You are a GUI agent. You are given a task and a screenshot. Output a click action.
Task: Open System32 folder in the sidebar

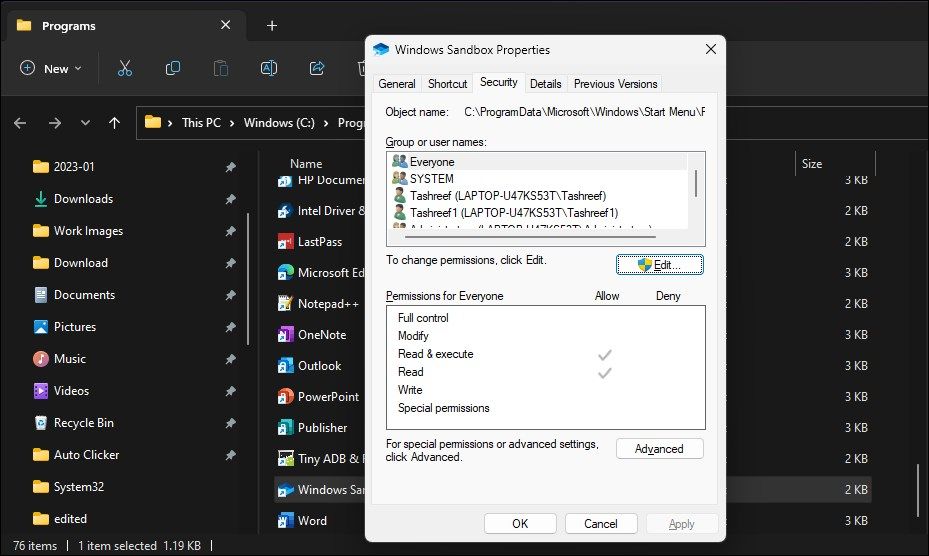coord(78,487)
